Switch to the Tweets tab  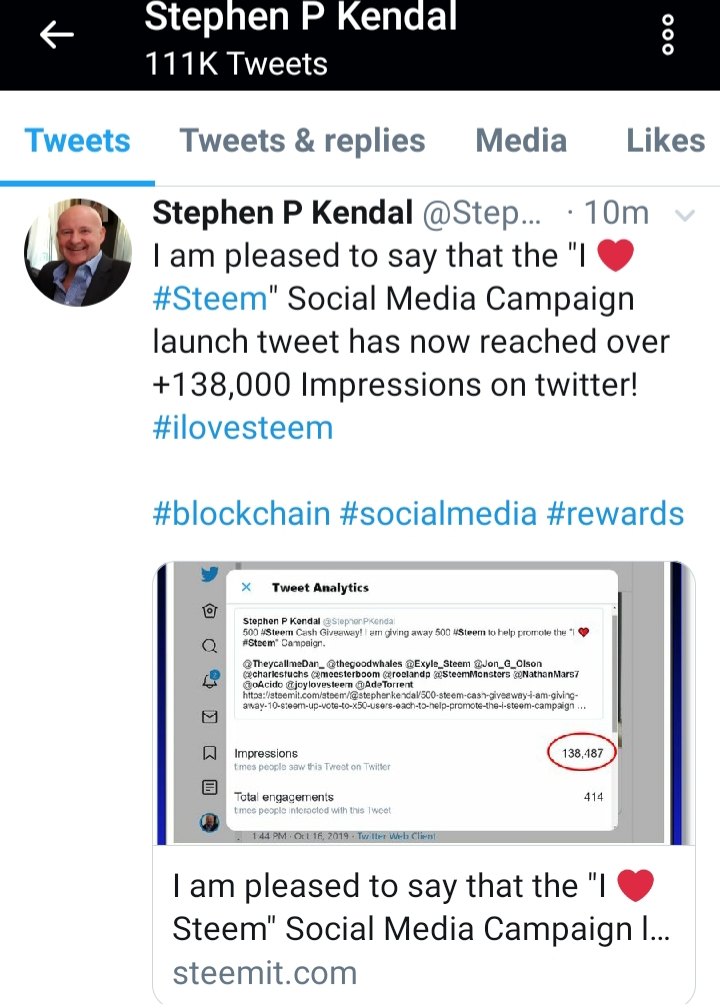(x=78, y=140)
